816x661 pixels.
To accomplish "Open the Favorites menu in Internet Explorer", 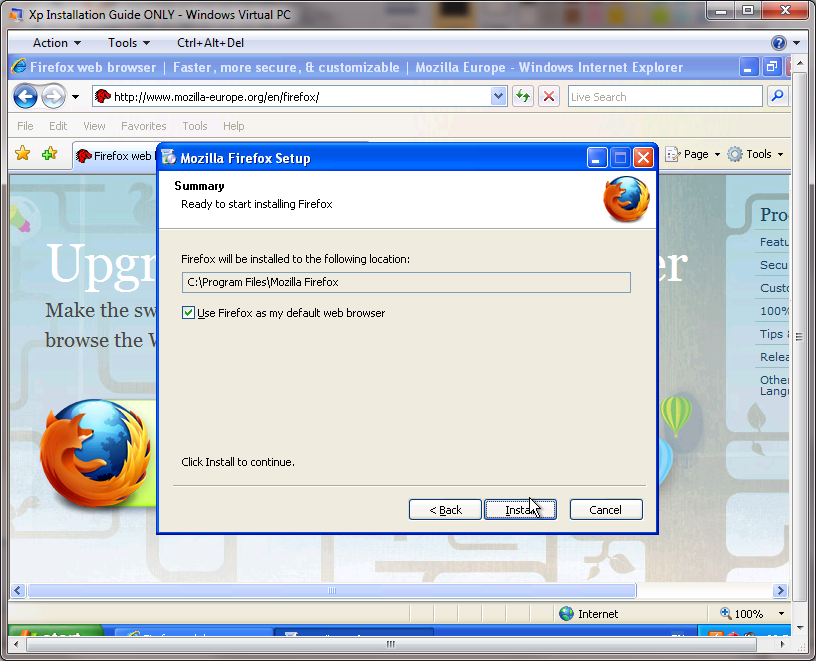I will (x=144, y=126).
